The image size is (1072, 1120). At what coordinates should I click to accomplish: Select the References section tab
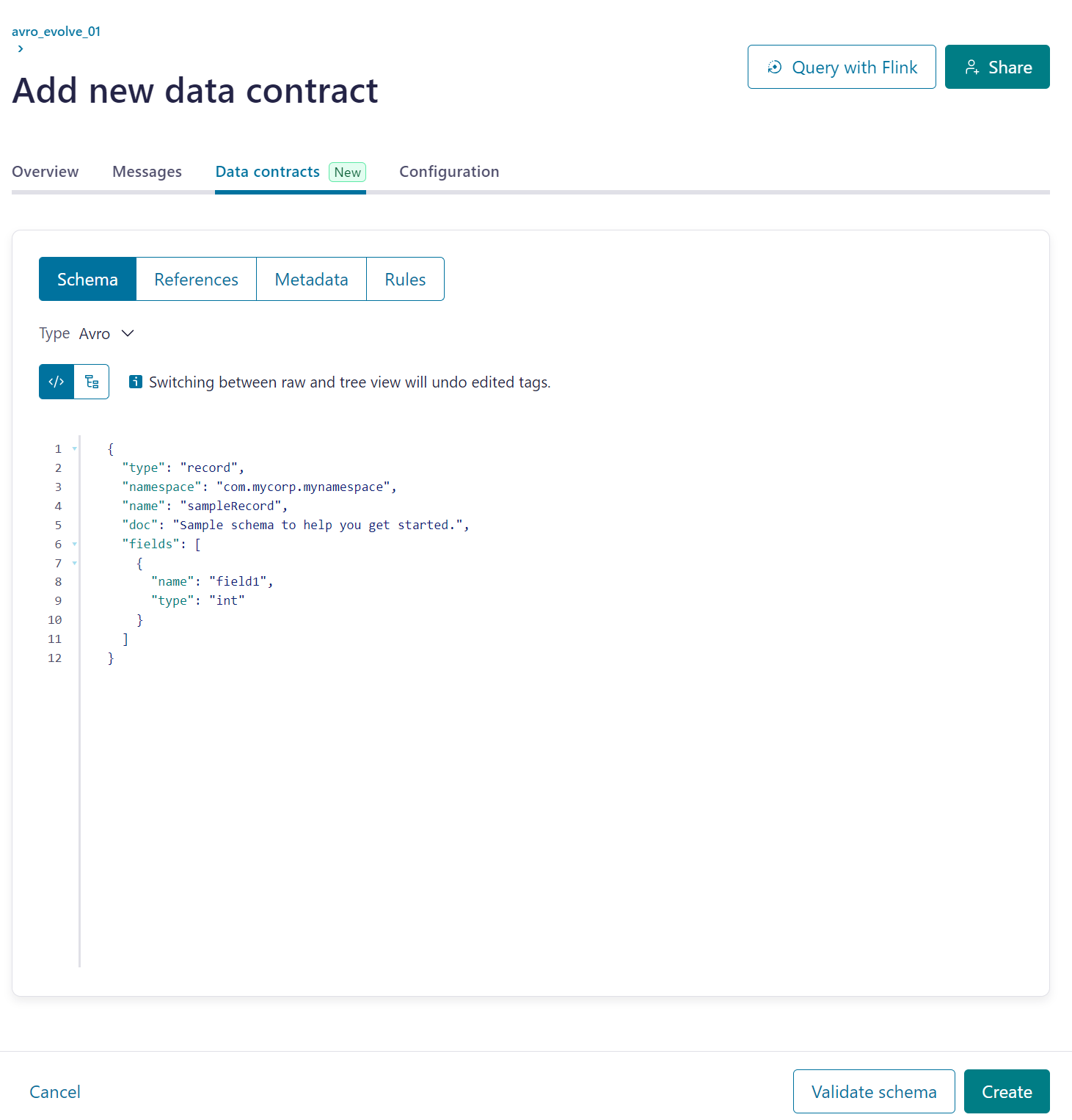point(196,279)
